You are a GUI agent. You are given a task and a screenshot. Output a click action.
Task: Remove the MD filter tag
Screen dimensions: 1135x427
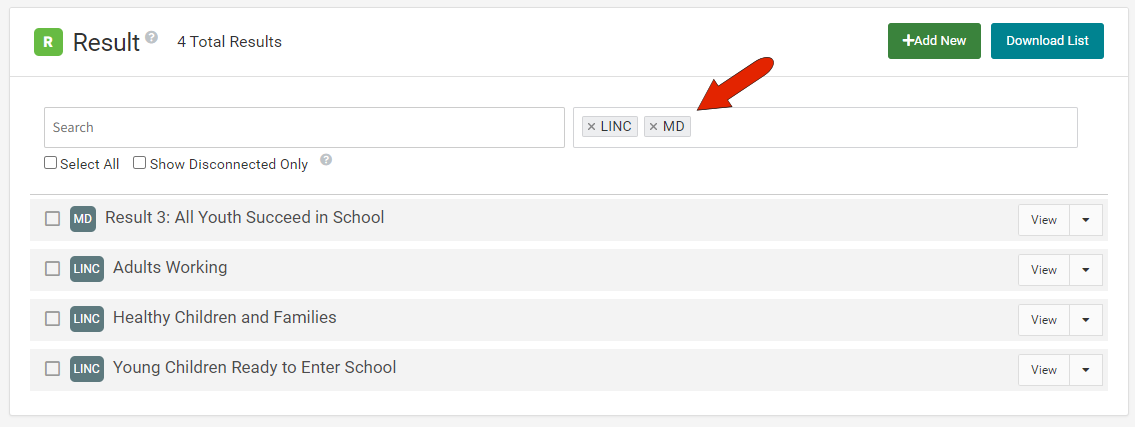pos(654,127)
